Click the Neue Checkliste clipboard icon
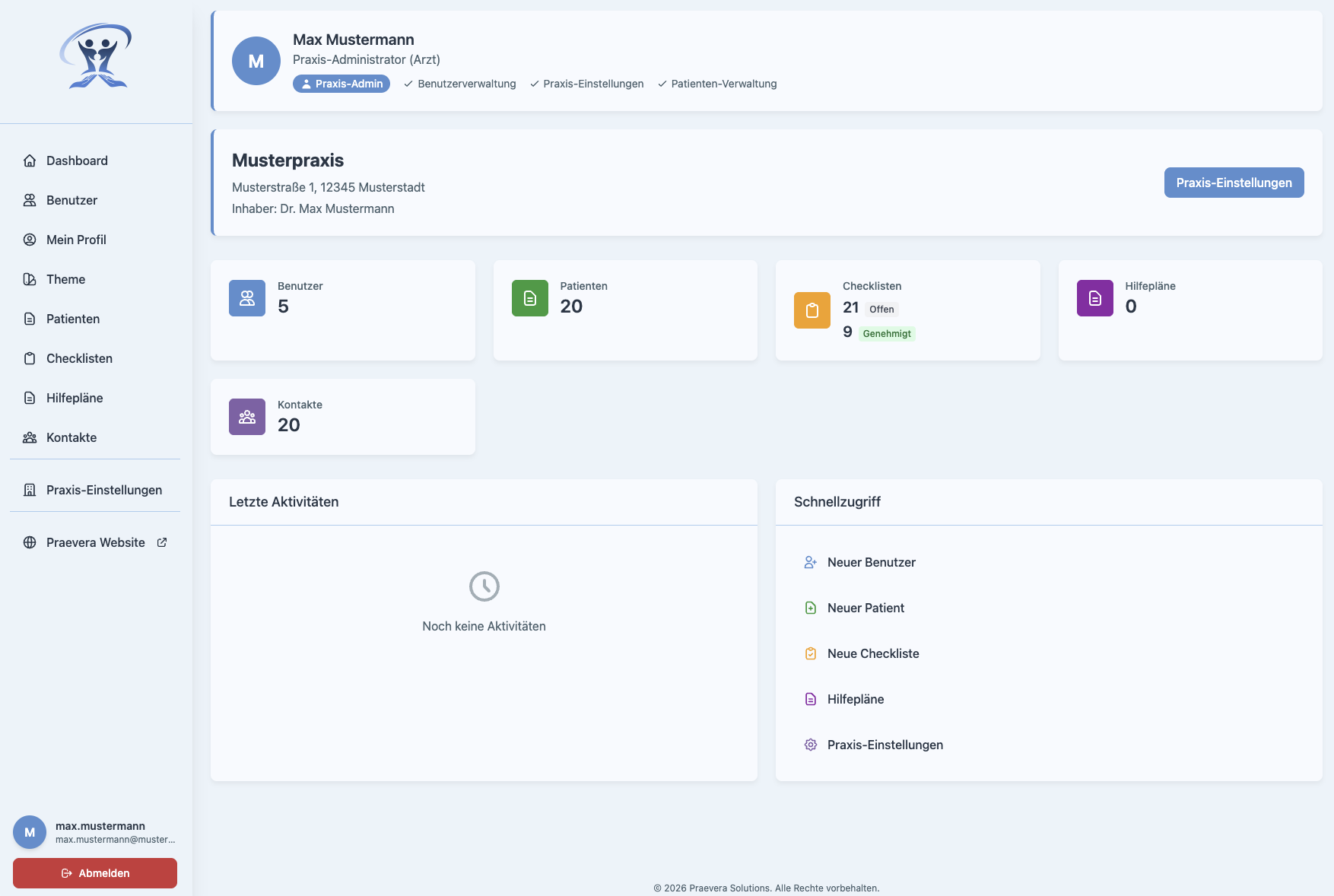Screen dimensions: 1334x896 [809, 653]
